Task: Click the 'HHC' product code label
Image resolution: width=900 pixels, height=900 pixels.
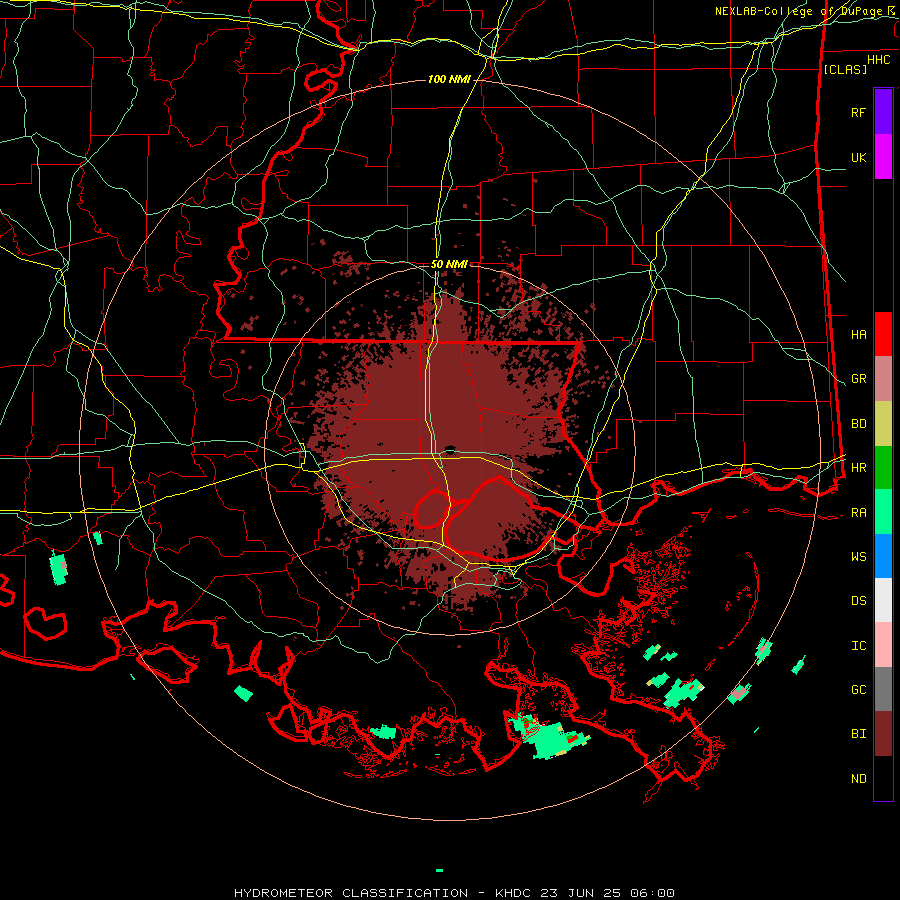Action: (878, 60)
